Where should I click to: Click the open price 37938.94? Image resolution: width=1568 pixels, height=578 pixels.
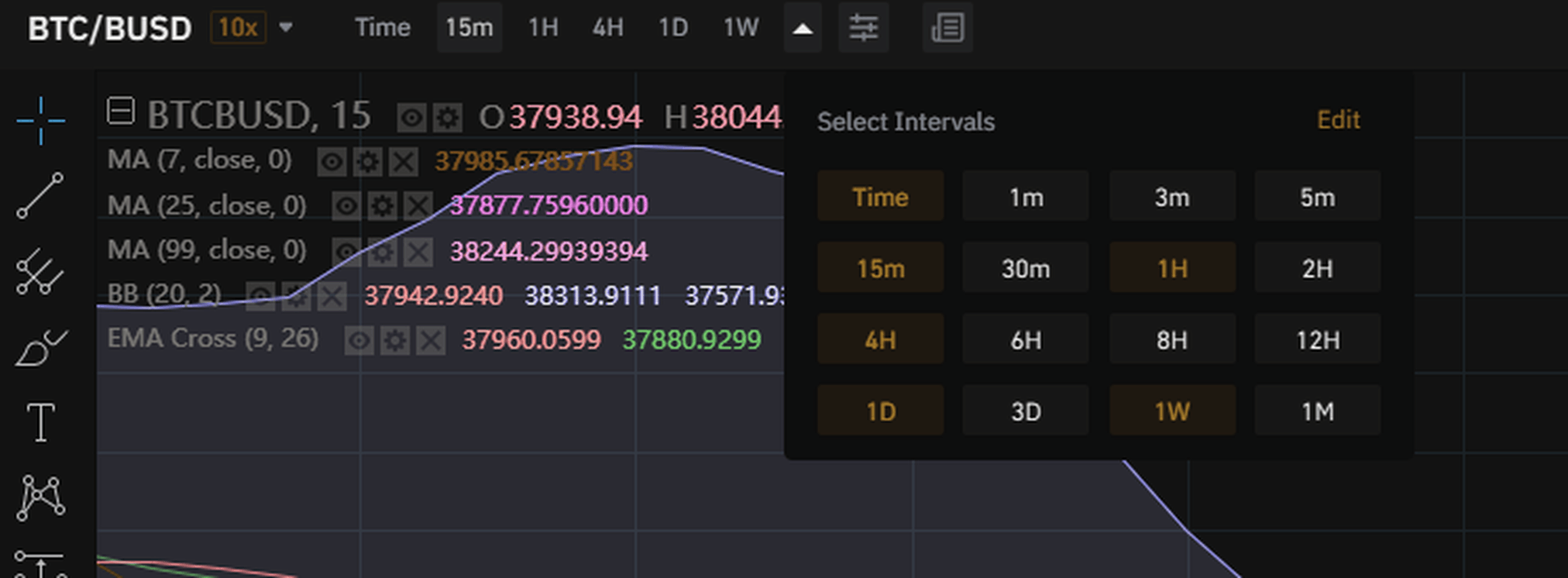575,118
